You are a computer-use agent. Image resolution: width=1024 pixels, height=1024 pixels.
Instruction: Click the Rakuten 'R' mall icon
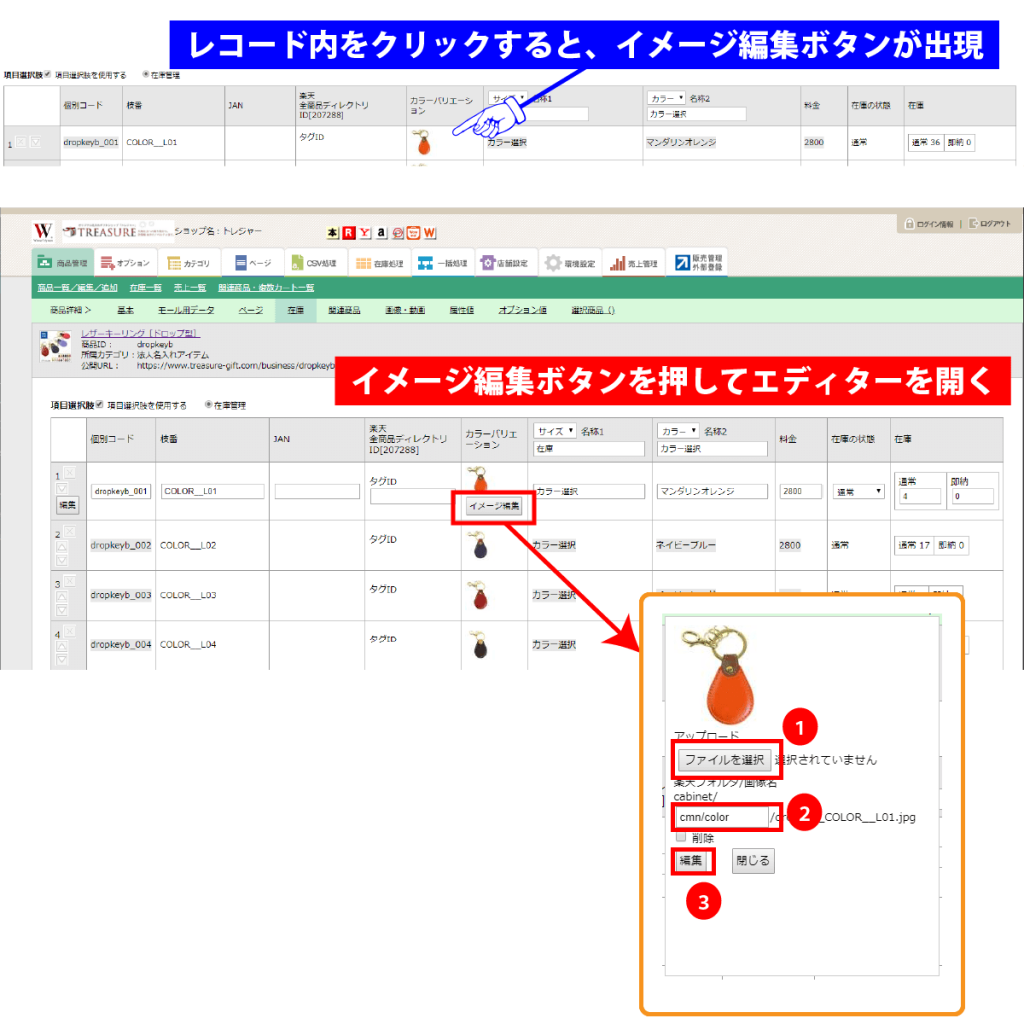[x=349, y=232]
